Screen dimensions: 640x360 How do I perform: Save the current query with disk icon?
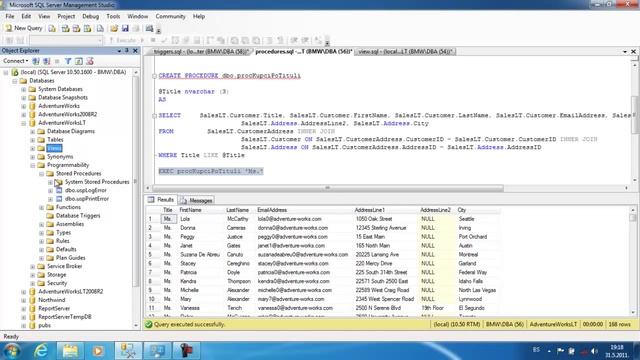tap(125, 28)
